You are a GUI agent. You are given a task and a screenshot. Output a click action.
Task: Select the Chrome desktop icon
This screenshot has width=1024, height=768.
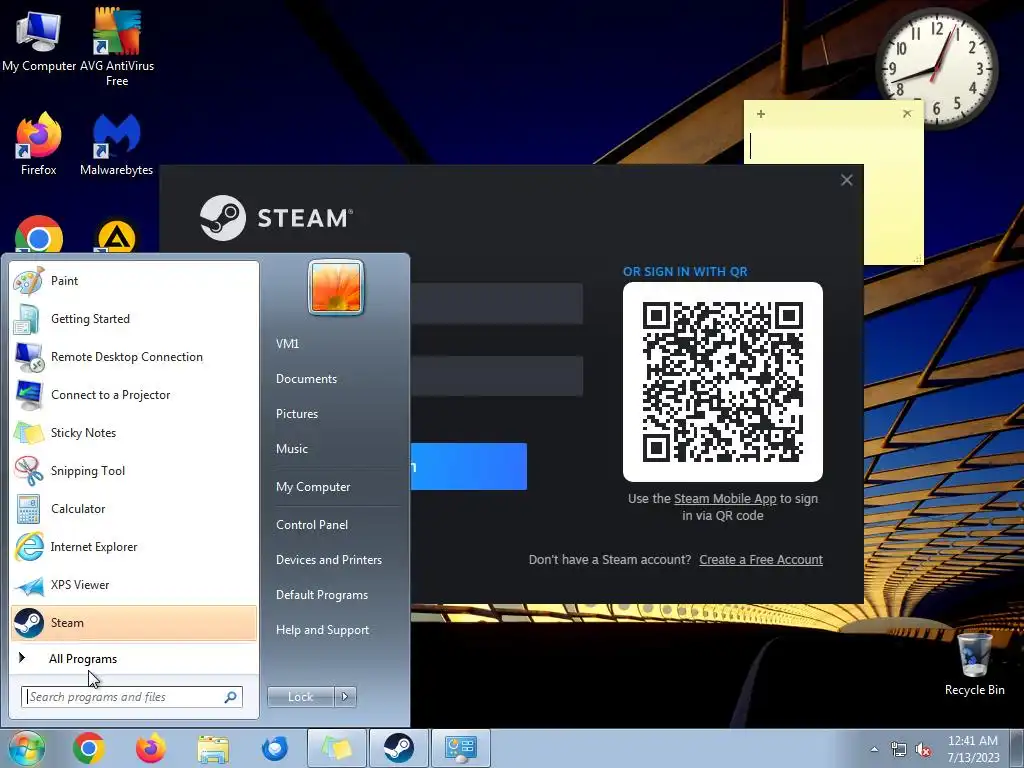click(x=39, y=234)
